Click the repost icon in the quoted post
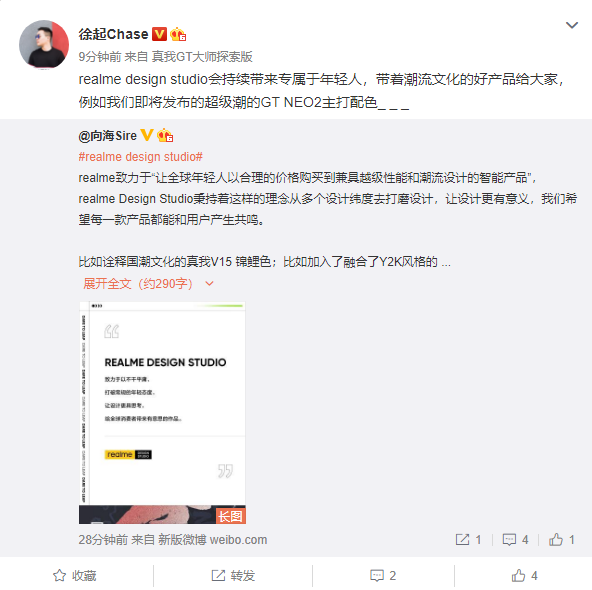This screenshot has width=592, height=590. click(462, 539)
